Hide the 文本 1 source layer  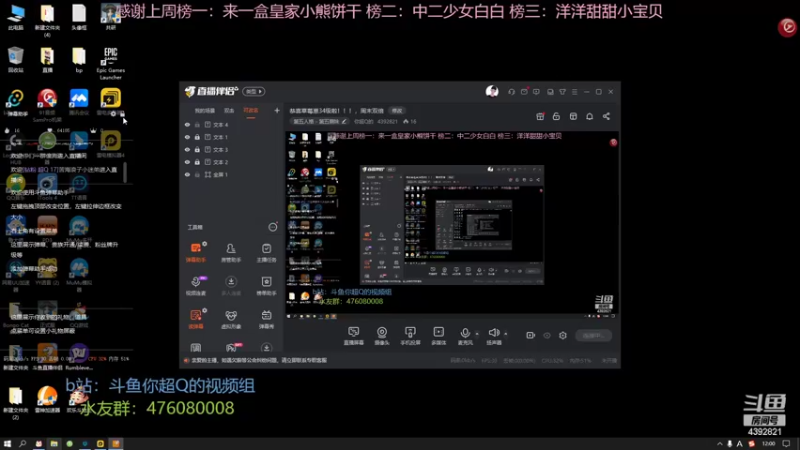(x=187, y=137)
